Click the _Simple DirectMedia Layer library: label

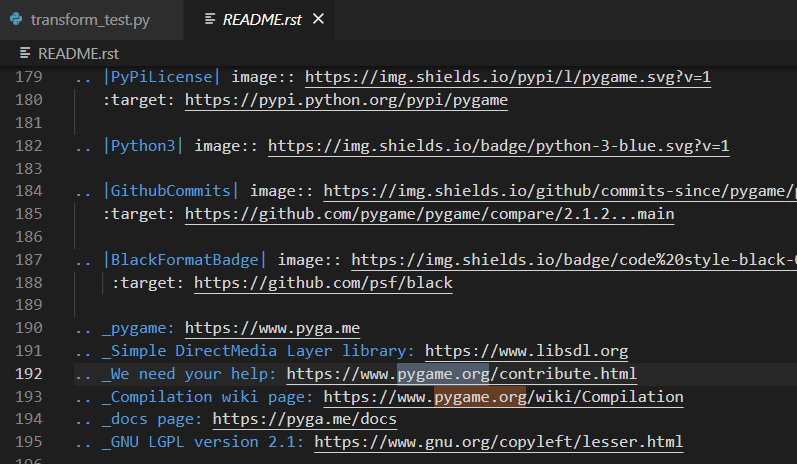pos(258,351)
